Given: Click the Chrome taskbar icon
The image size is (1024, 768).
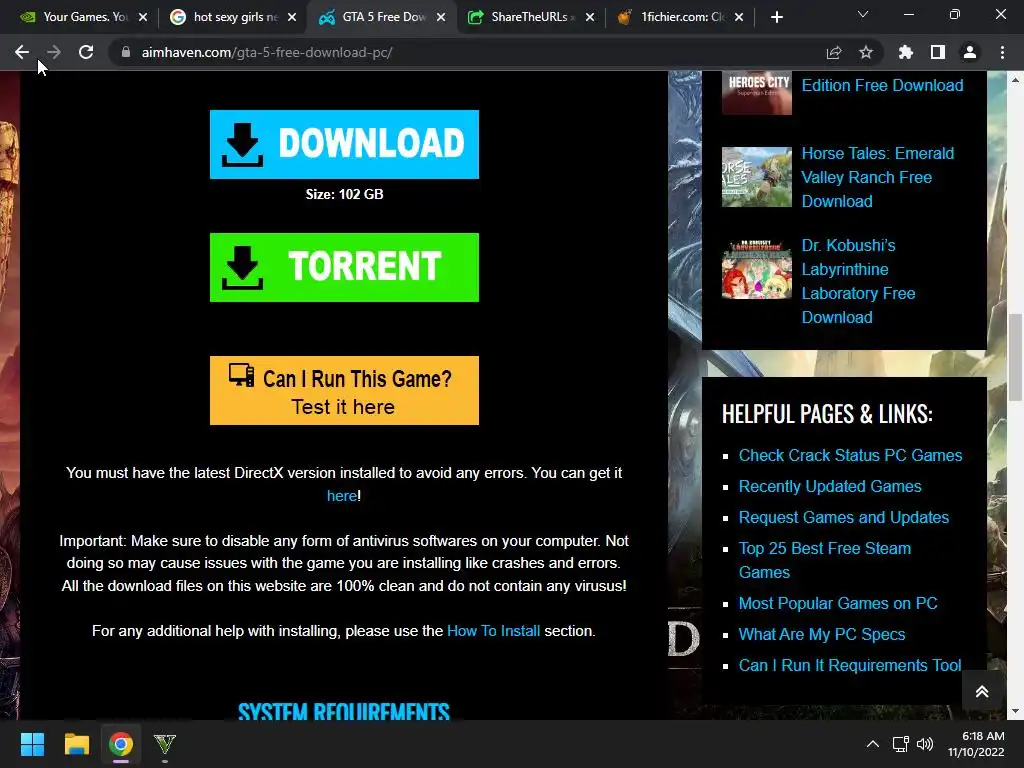Looking at the screenshot, I should (121, 744).
